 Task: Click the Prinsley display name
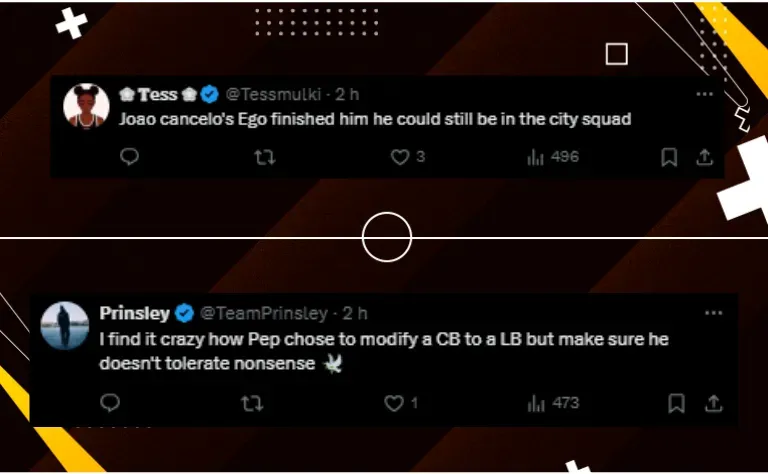point(134,313)
